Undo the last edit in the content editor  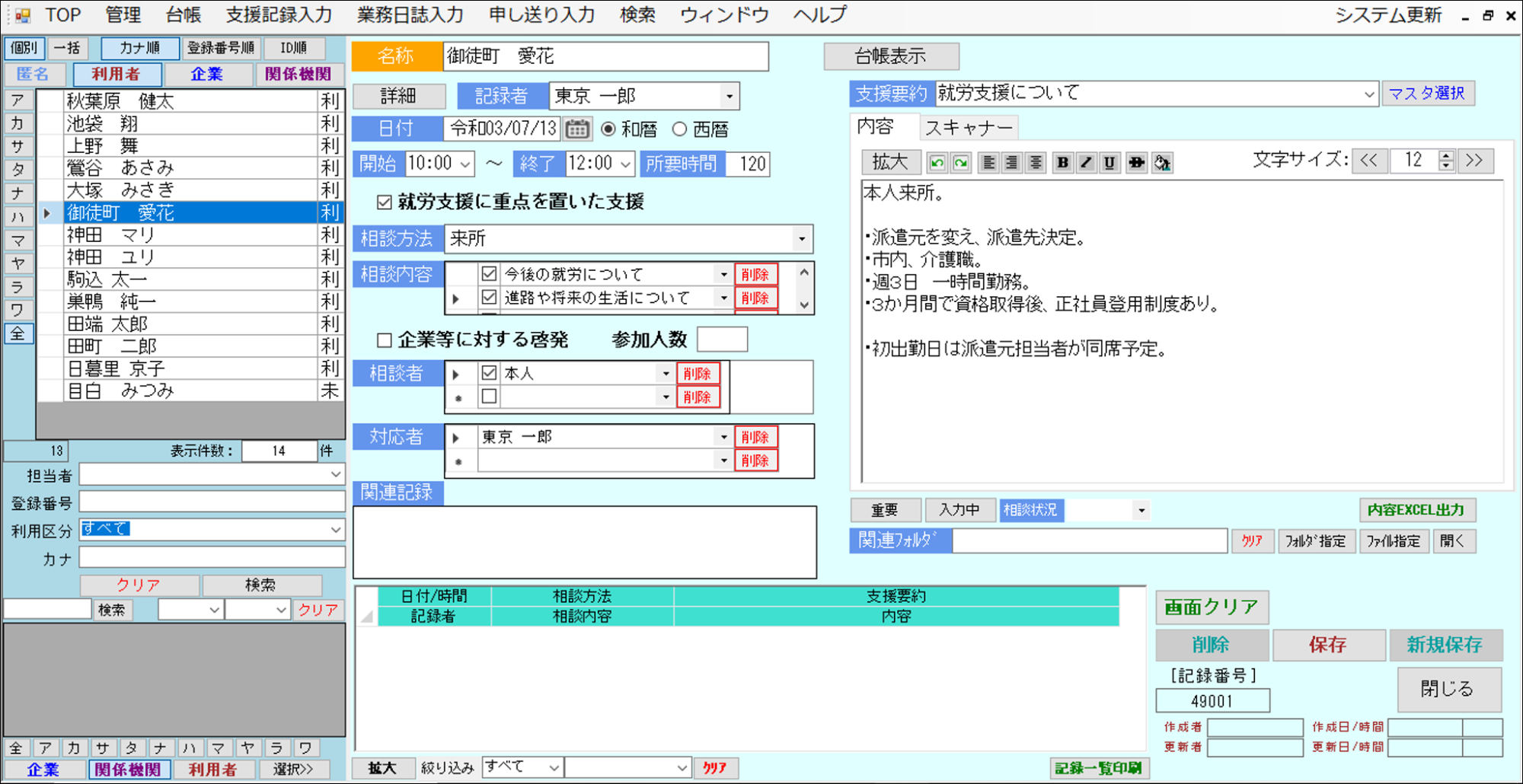point(937,162)
